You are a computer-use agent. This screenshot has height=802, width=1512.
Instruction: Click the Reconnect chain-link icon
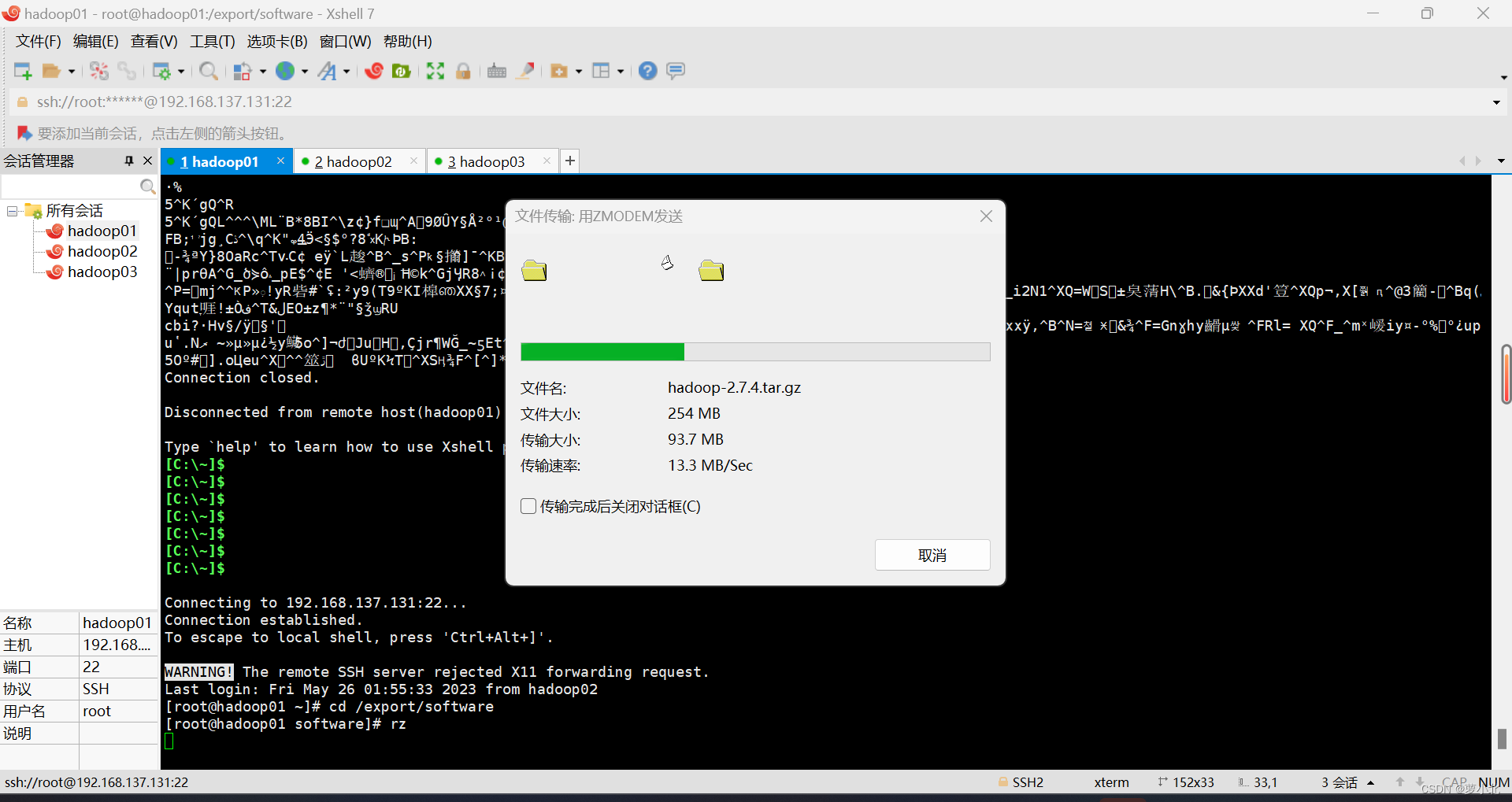(x=127, y=71)
